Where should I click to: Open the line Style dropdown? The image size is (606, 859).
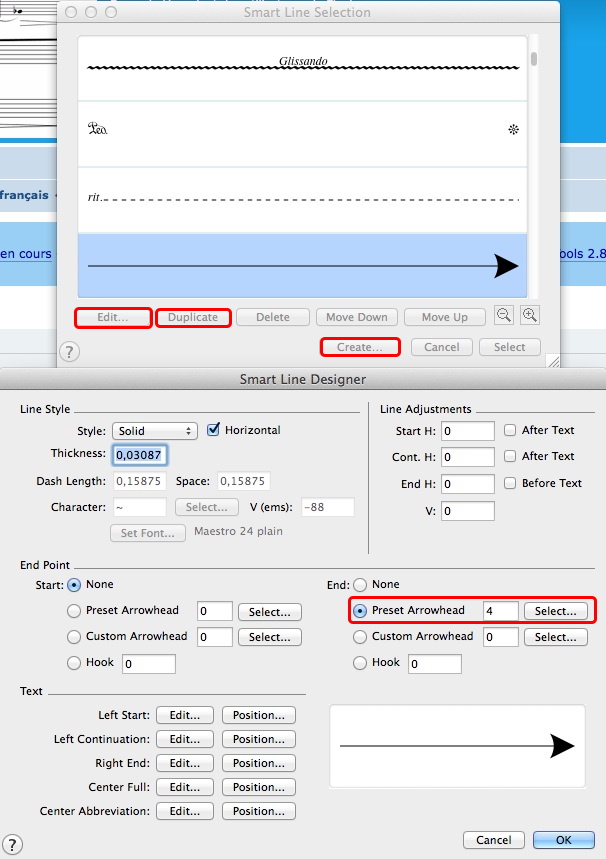pos(154,431)
